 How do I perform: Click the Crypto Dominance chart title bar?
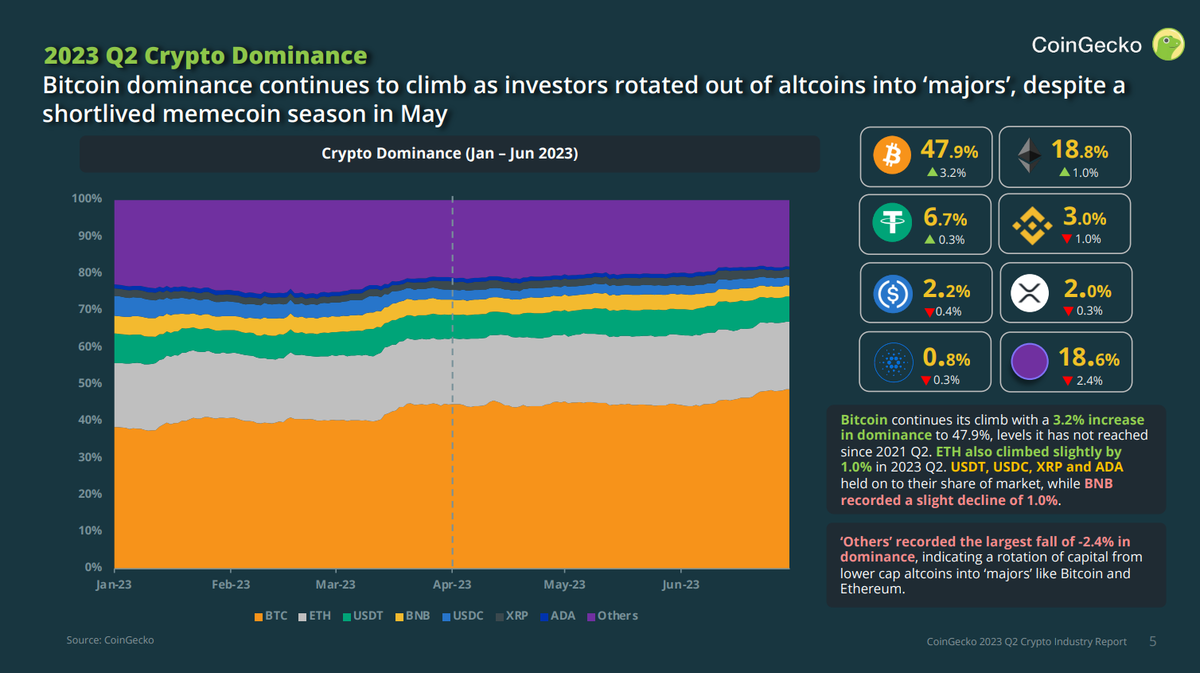[x=449, y=154]
